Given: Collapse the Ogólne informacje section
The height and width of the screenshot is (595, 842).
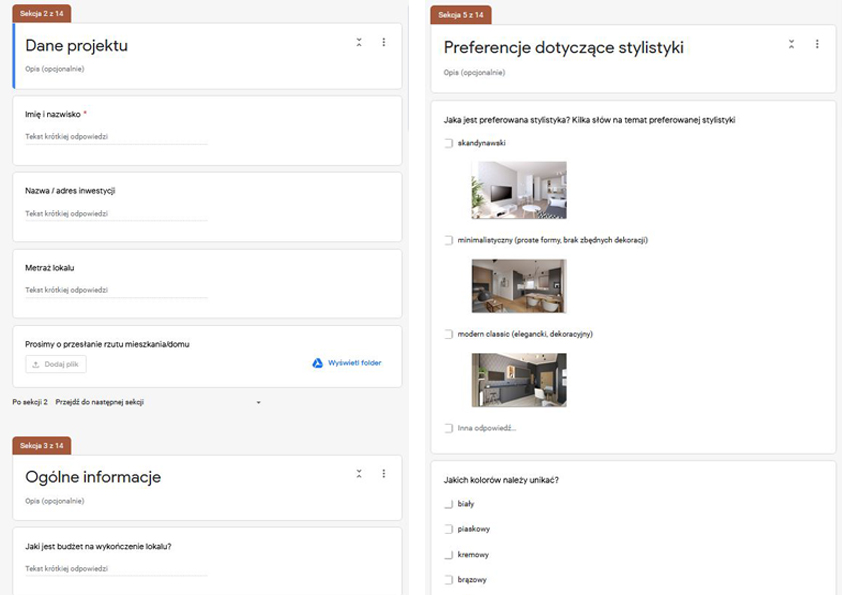Looking at the screenshot, I should (359, 474).
